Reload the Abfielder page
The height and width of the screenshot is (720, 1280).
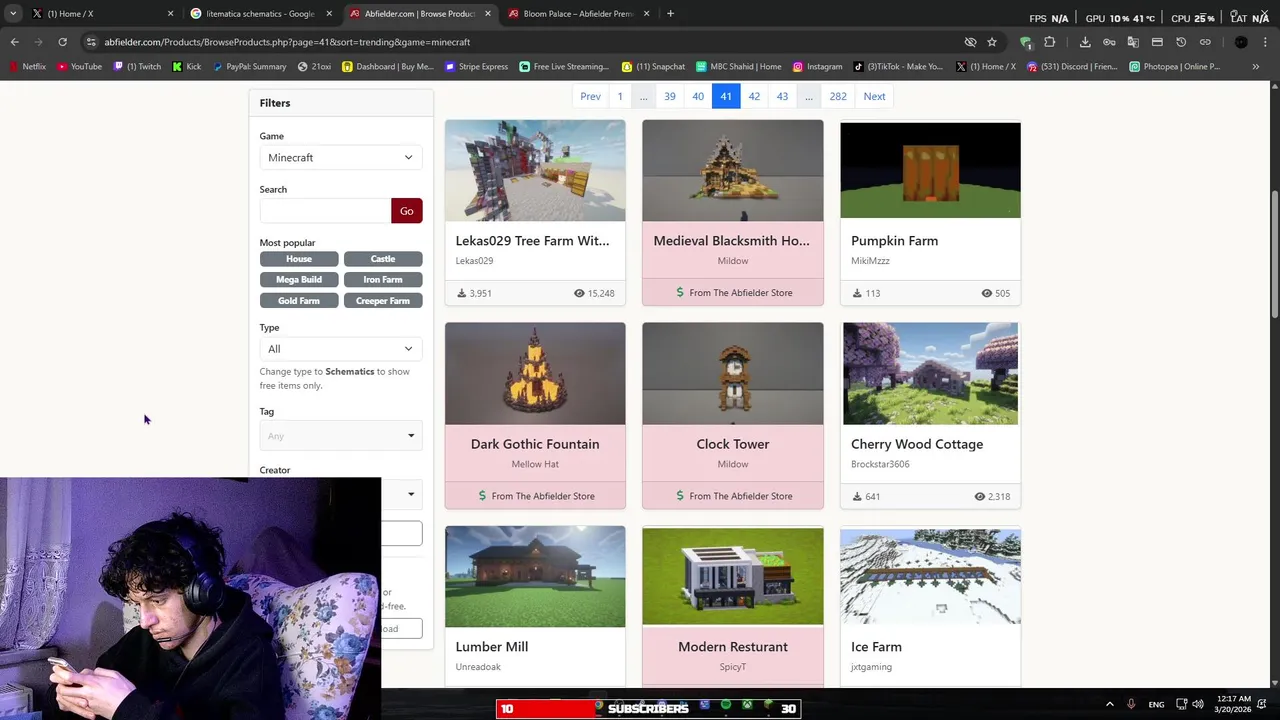62,42
